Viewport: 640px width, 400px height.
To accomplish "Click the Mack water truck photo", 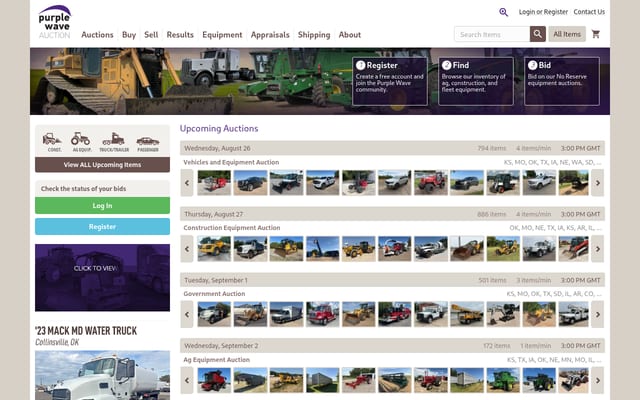I will (102, 375).
